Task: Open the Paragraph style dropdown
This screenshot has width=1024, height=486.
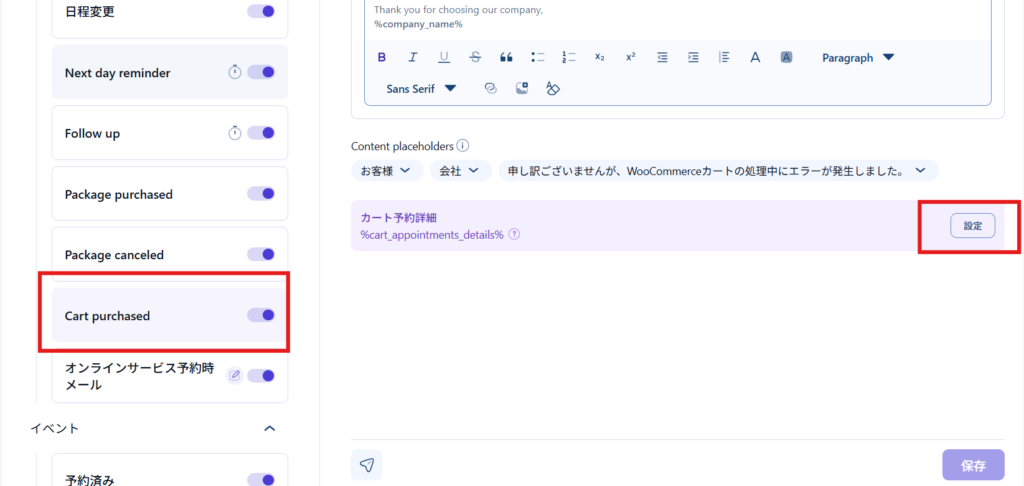Action: (857, 58)
